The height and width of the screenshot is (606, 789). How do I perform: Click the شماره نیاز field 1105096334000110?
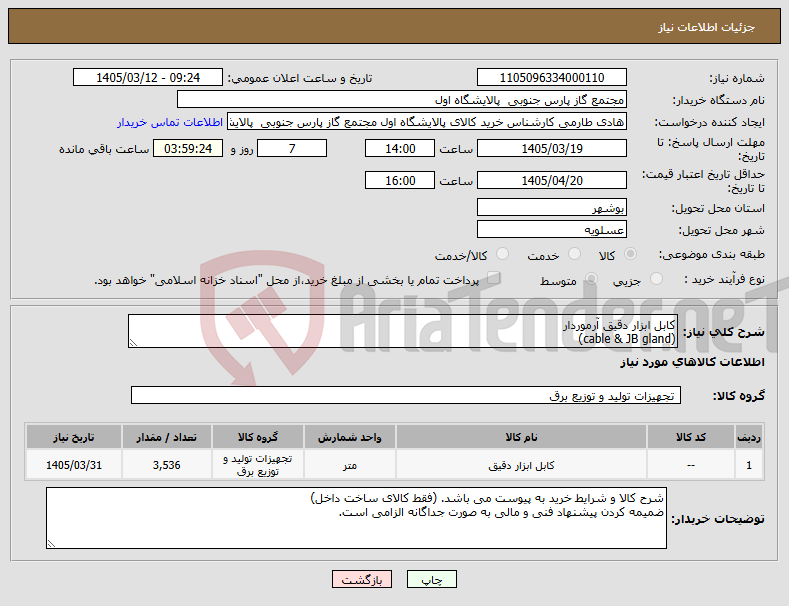[551, 78]
